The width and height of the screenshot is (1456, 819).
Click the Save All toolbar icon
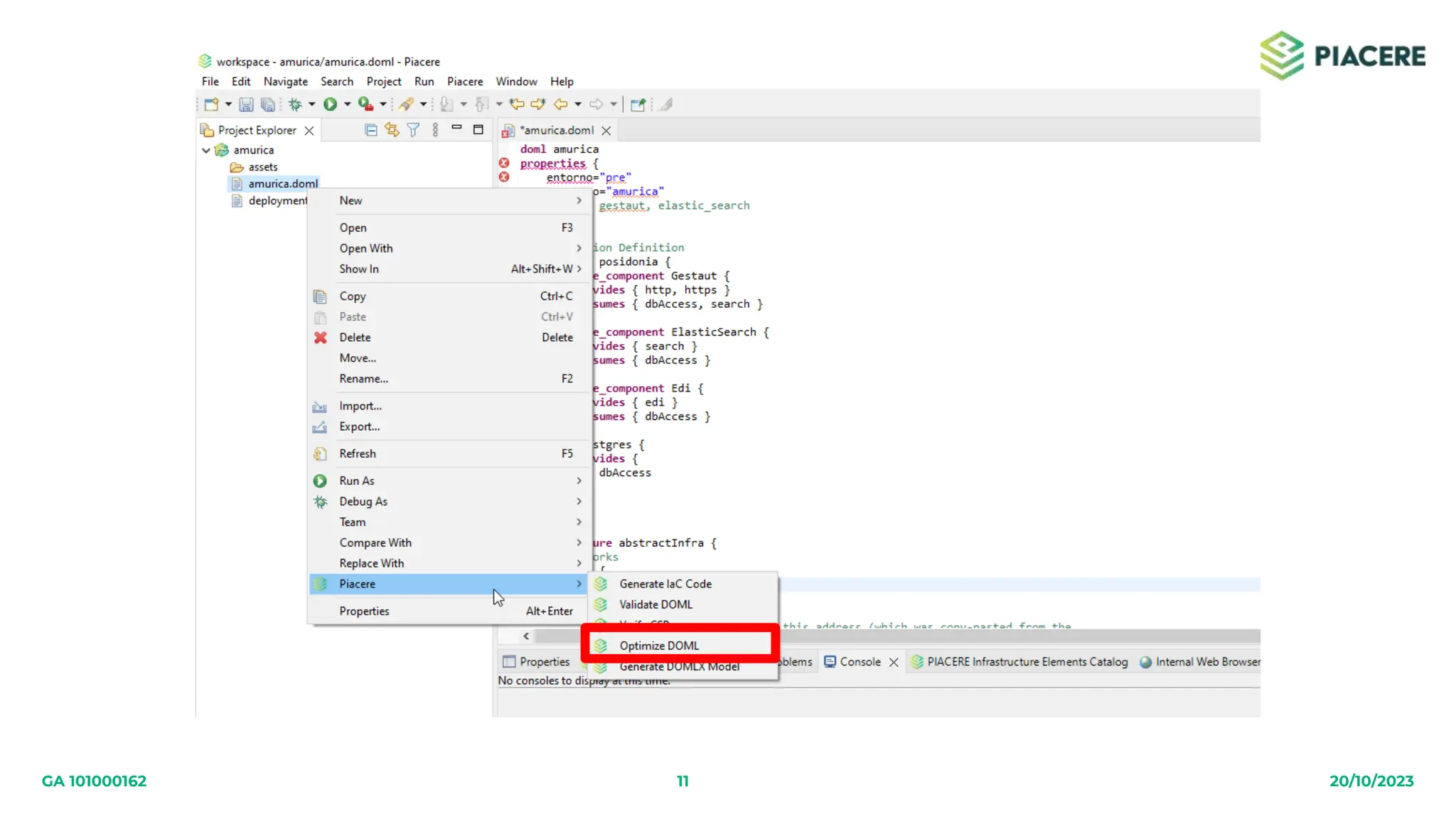267,105
